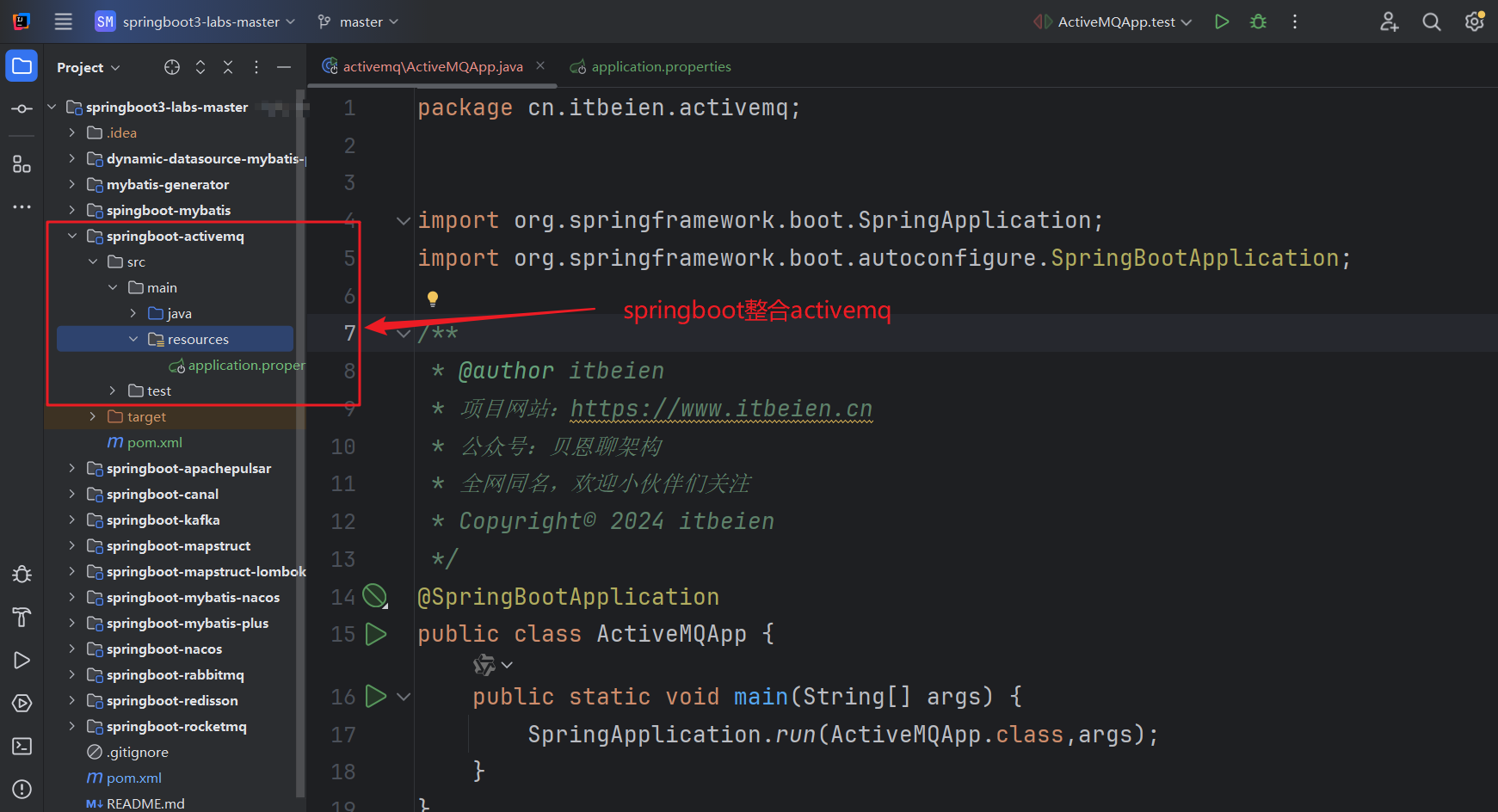Collapse springboot-activemq module node
Viewport: 1498px width, 812px height.
tap(72, 236)
